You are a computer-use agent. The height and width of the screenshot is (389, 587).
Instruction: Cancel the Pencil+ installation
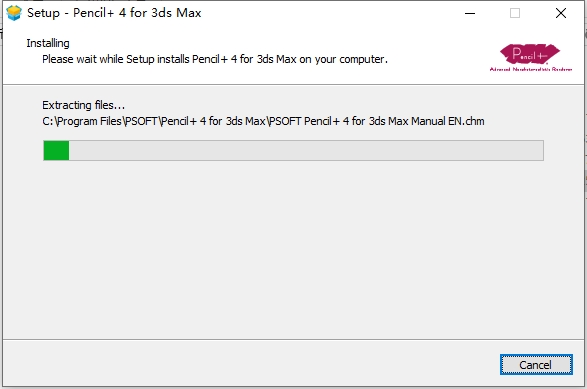(536, 365)
